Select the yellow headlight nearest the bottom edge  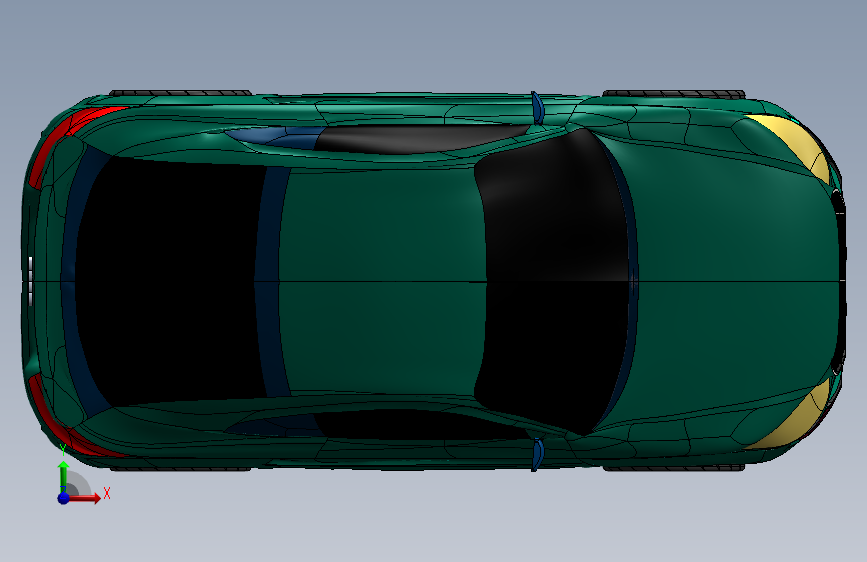pos(796,420)
